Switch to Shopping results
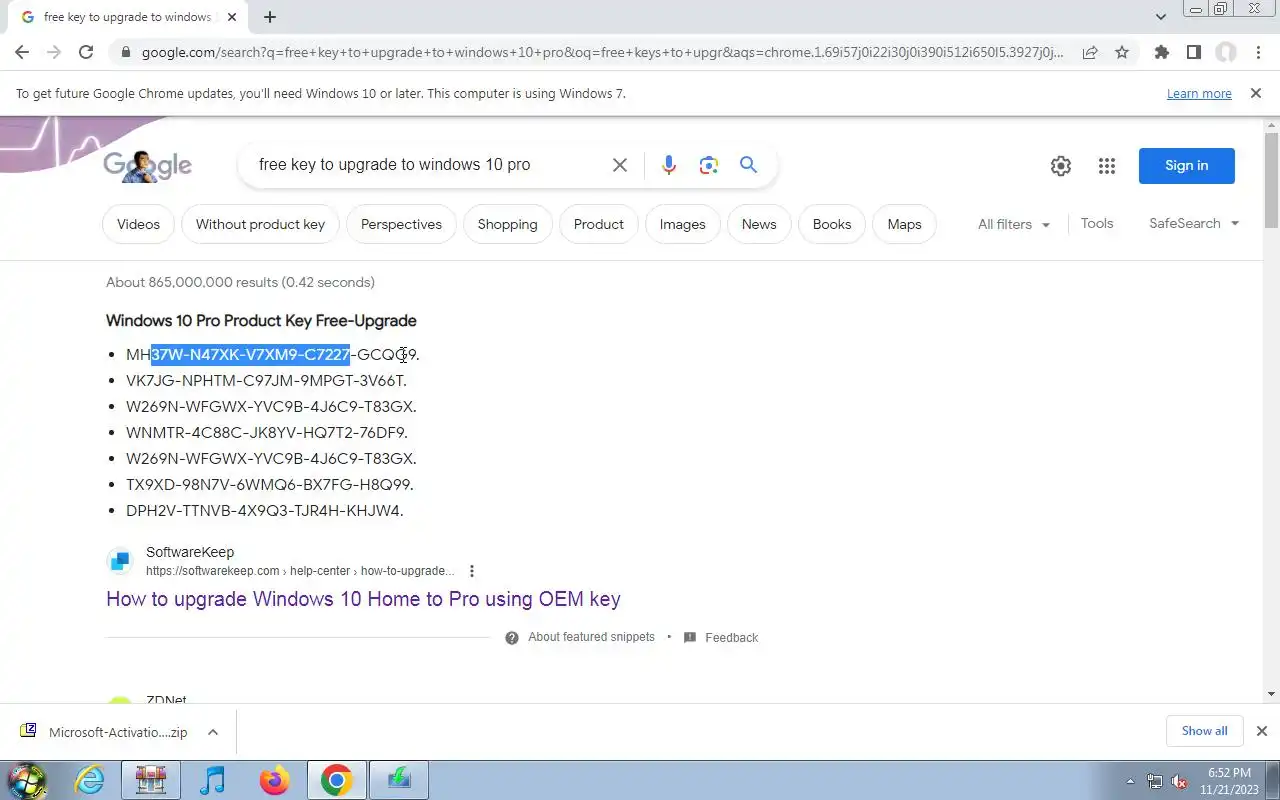 pyautogui.click(x=507, y=224)
